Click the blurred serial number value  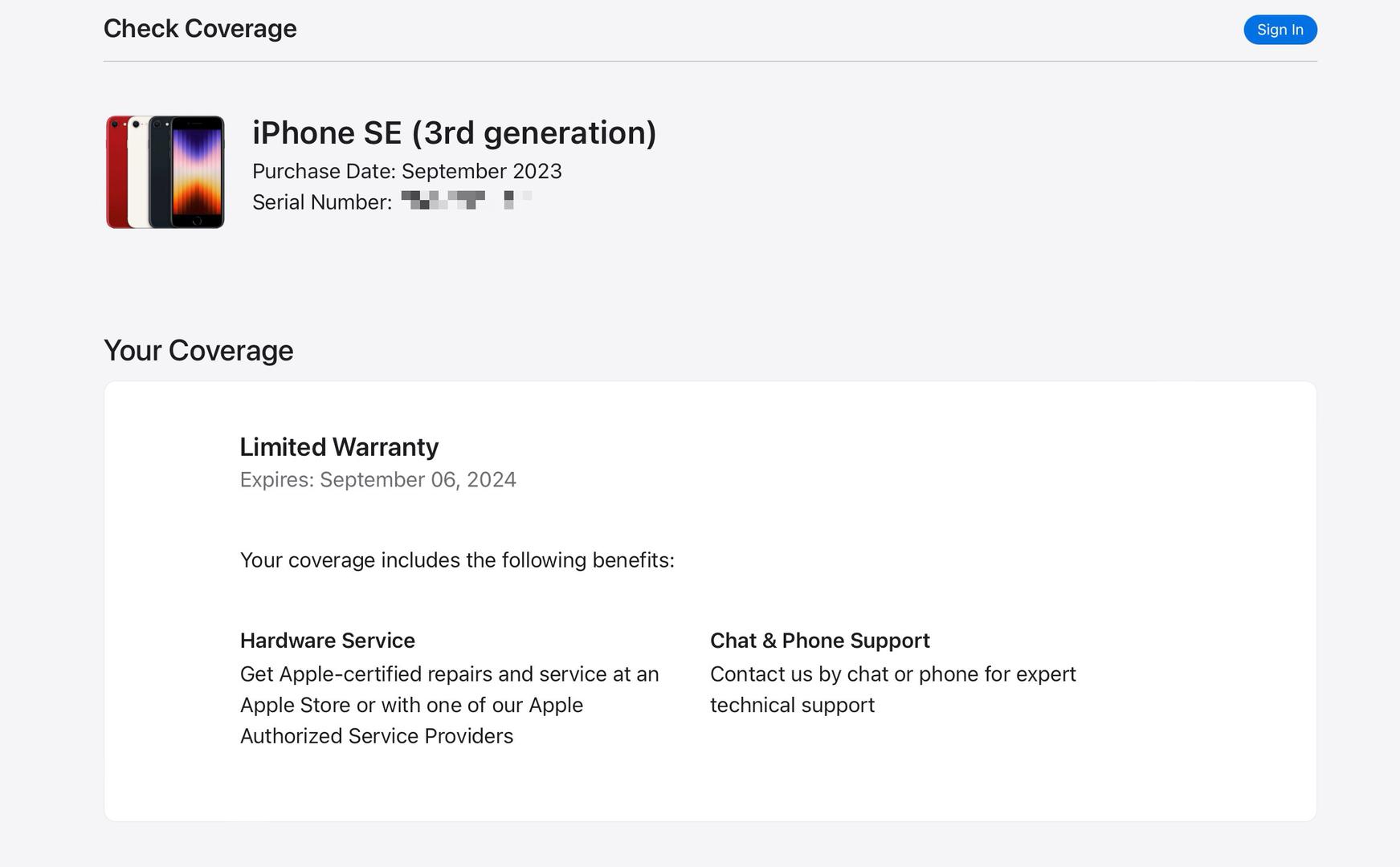[x=466, y=200]
